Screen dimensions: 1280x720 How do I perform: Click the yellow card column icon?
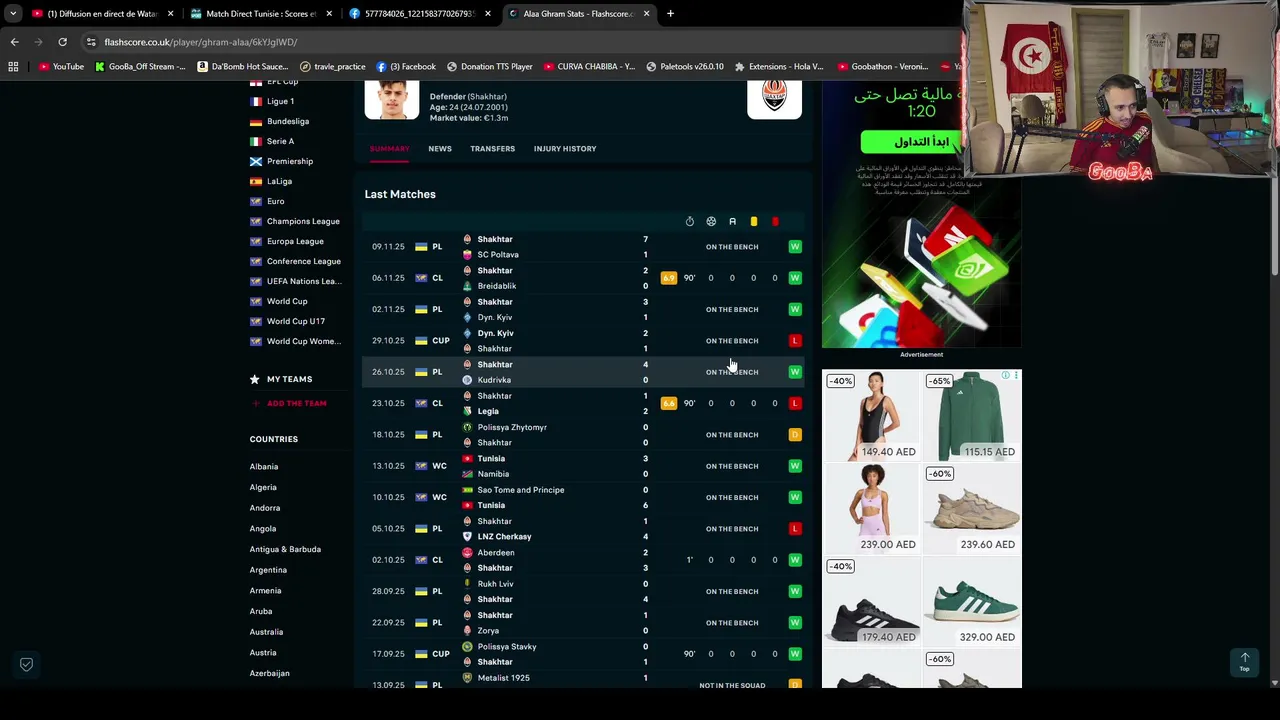click(754, 222)
